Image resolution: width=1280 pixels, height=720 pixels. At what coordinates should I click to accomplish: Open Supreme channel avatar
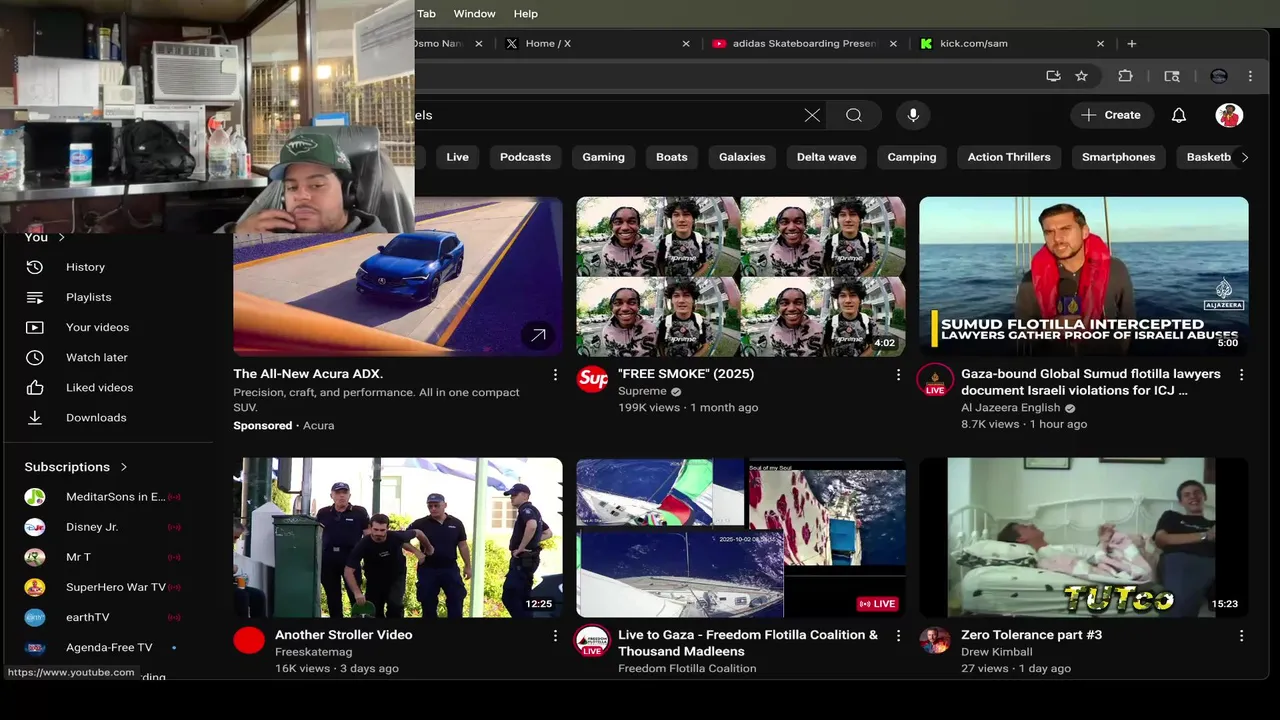coord(593,379)
